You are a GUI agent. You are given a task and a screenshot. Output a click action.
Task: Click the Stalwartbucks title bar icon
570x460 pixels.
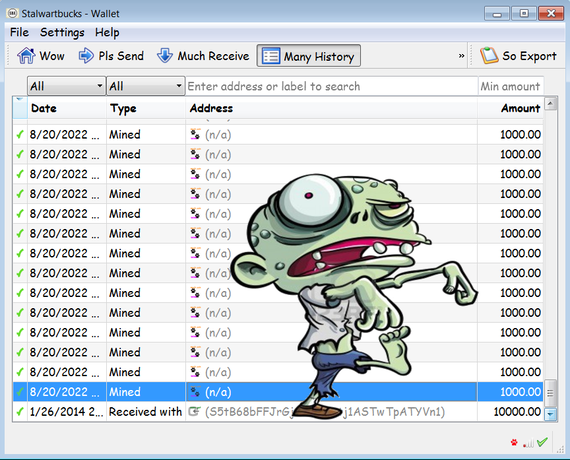point(12,13)
